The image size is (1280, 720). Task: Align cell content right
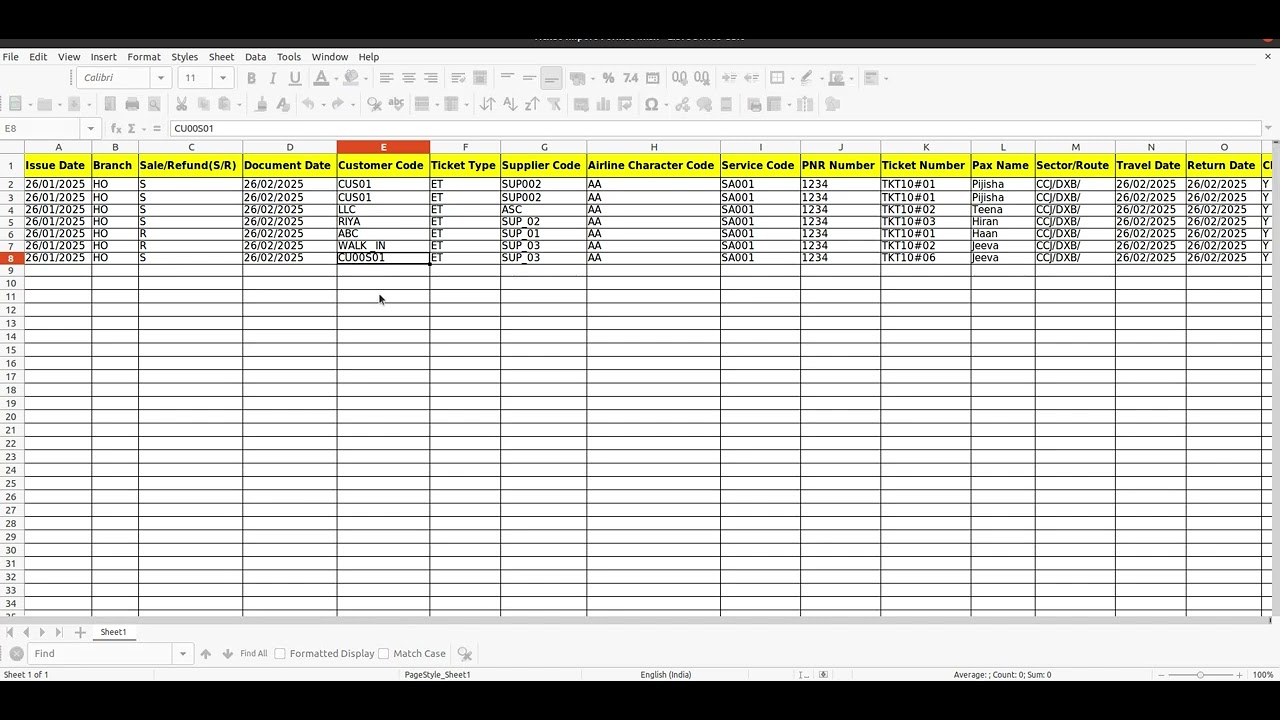point(430,78)
